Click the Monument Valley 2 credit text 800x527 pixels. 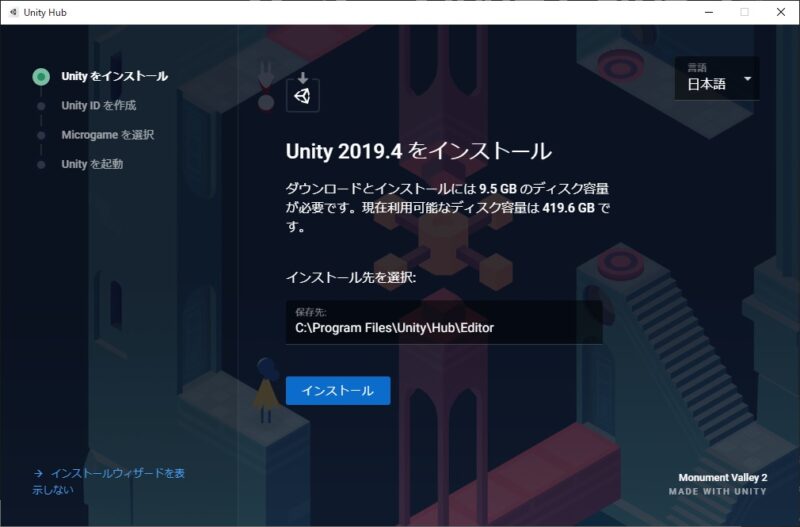pyautogui.click(x=722, y=478)
